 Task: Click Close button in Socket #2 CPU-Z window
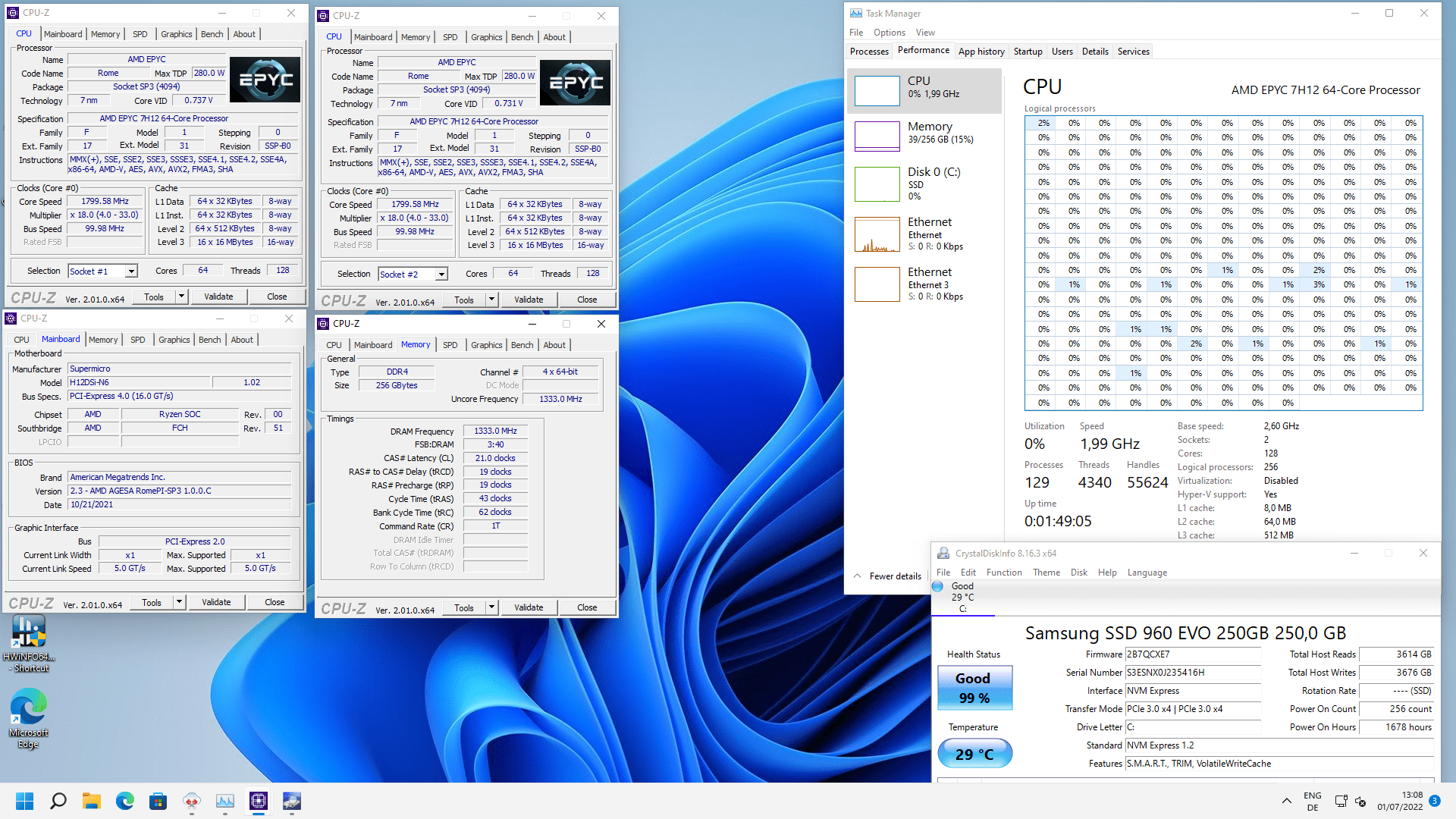click(x=587, y=300)
